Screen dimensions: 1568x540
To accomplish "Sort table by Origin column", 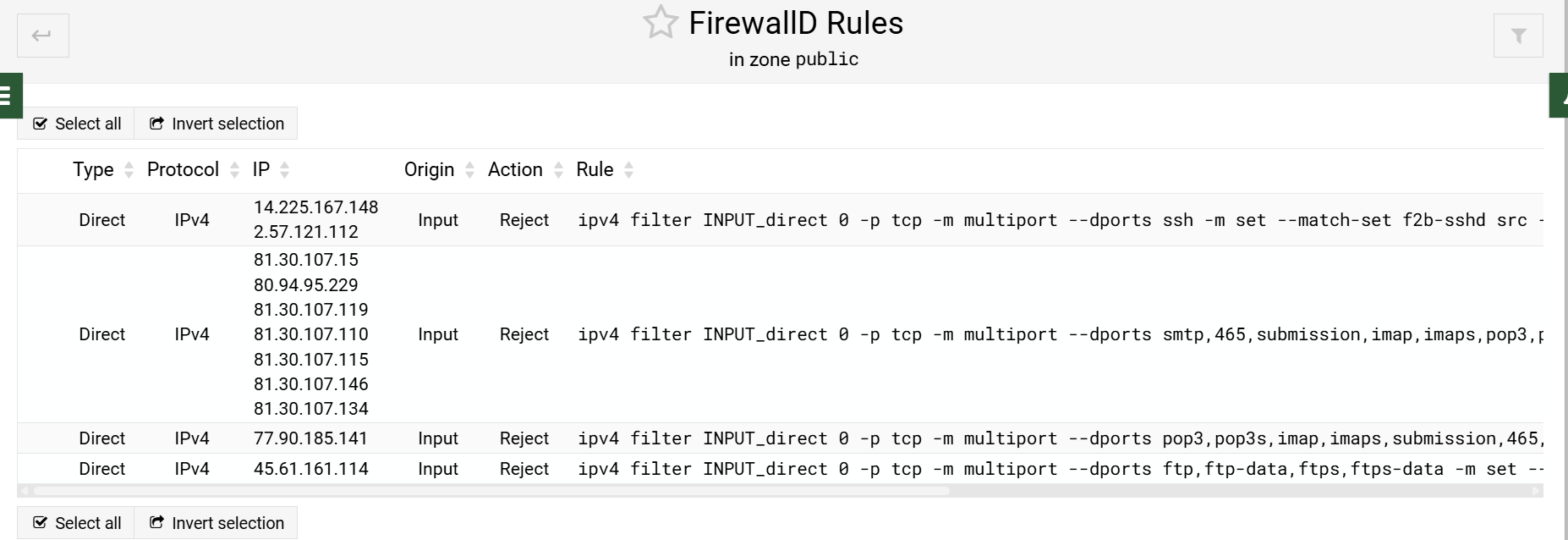I will point(430,170).
